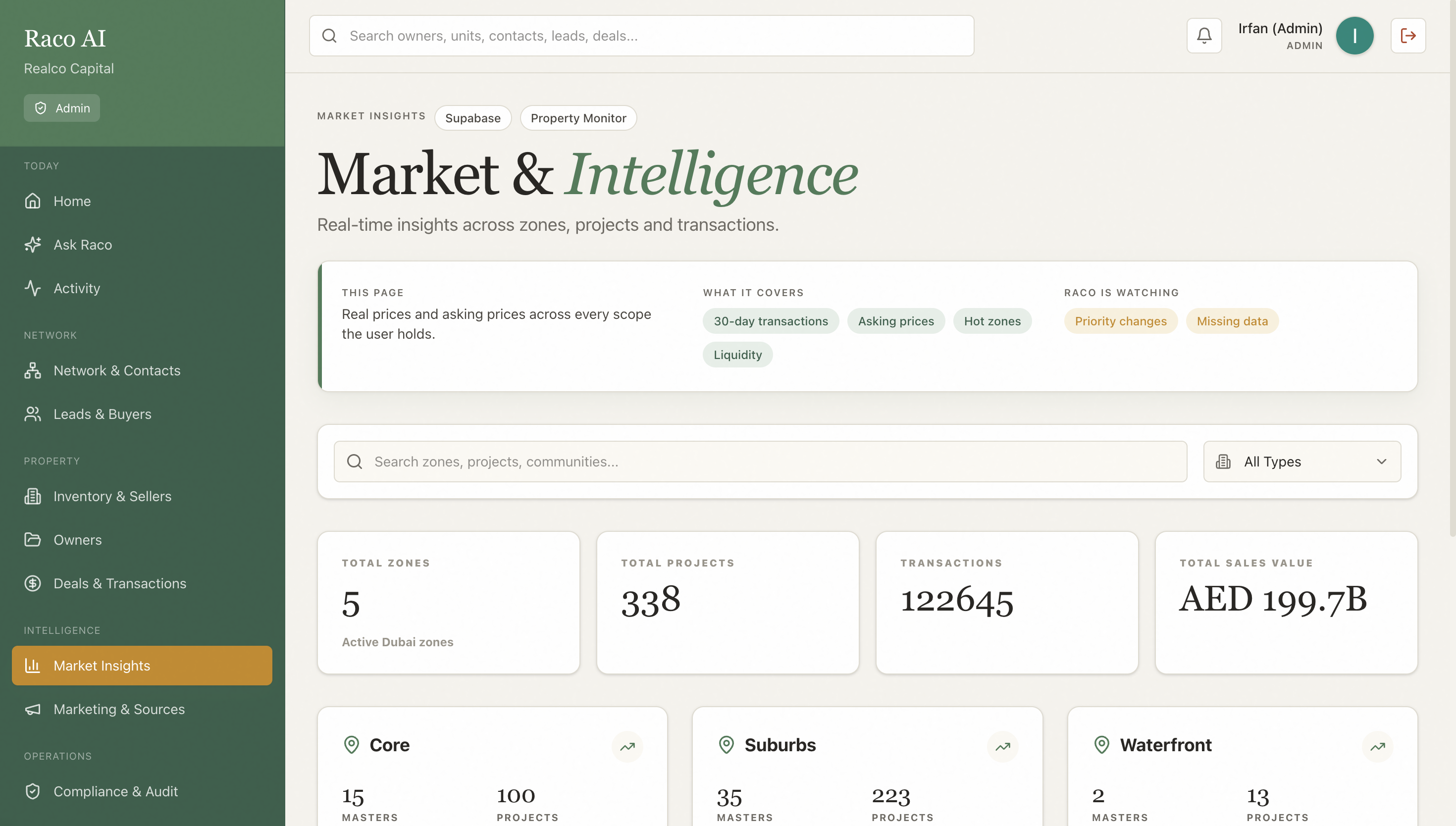
Task: Click the Active Dubai zones caption
Action: pos(398,642)
